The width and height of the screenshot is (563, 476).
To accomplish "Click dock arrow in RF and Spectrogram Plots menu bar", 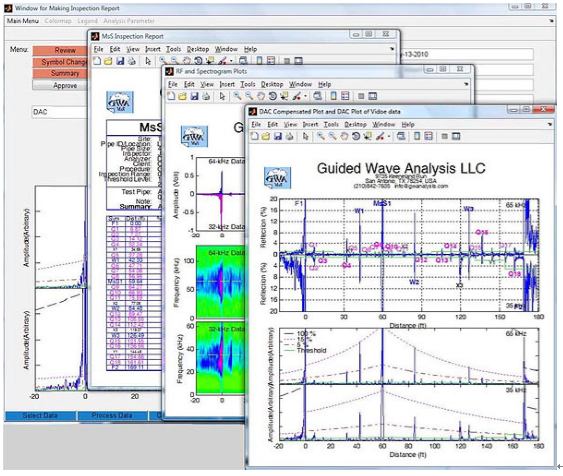I will click(x=466, y=84).
